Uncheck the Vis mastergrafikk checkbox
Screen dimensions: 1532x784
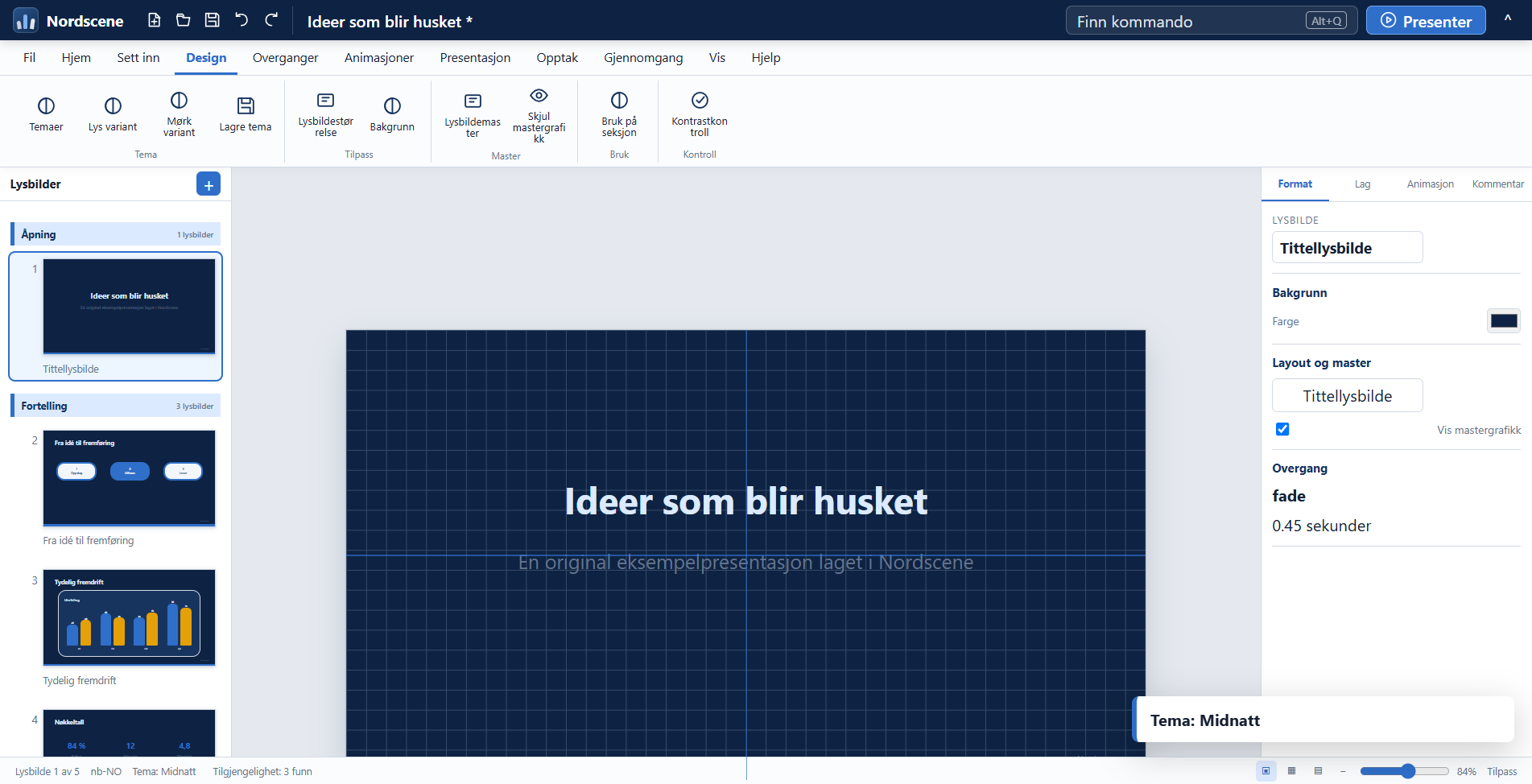(x=1282, y=429)
